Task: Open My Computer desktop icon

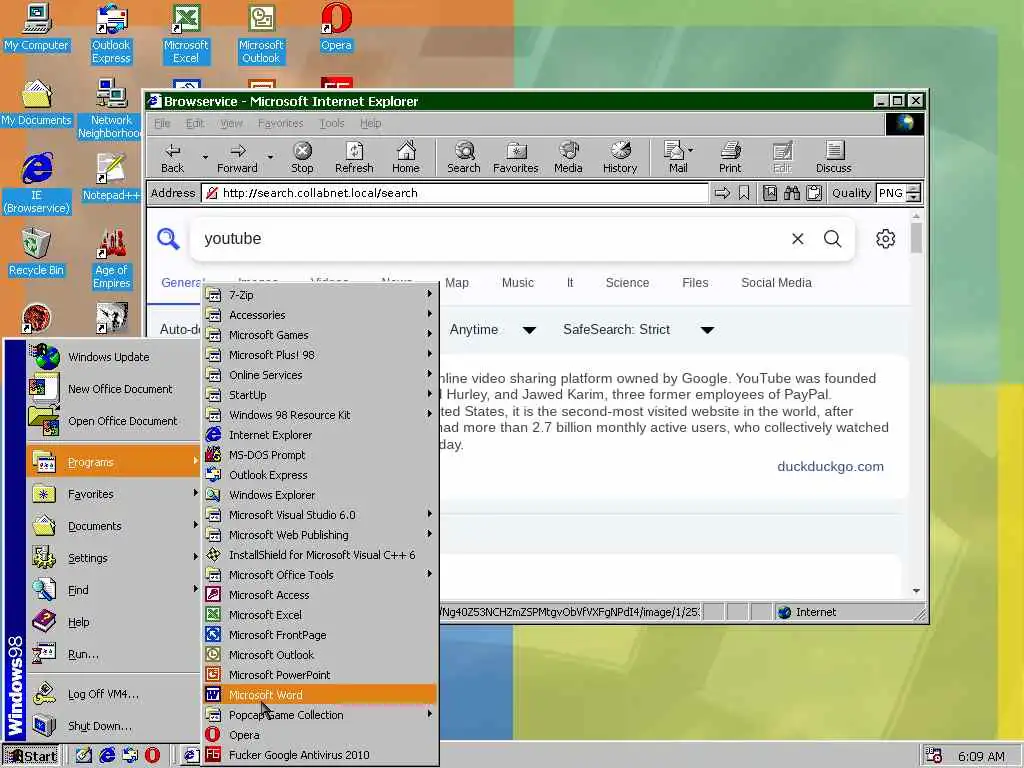Action: (x=37, y=27)
